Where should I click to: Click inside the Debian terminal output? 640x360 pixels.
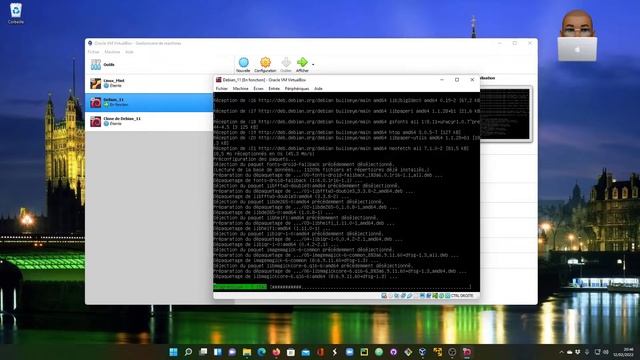[346, 191]
